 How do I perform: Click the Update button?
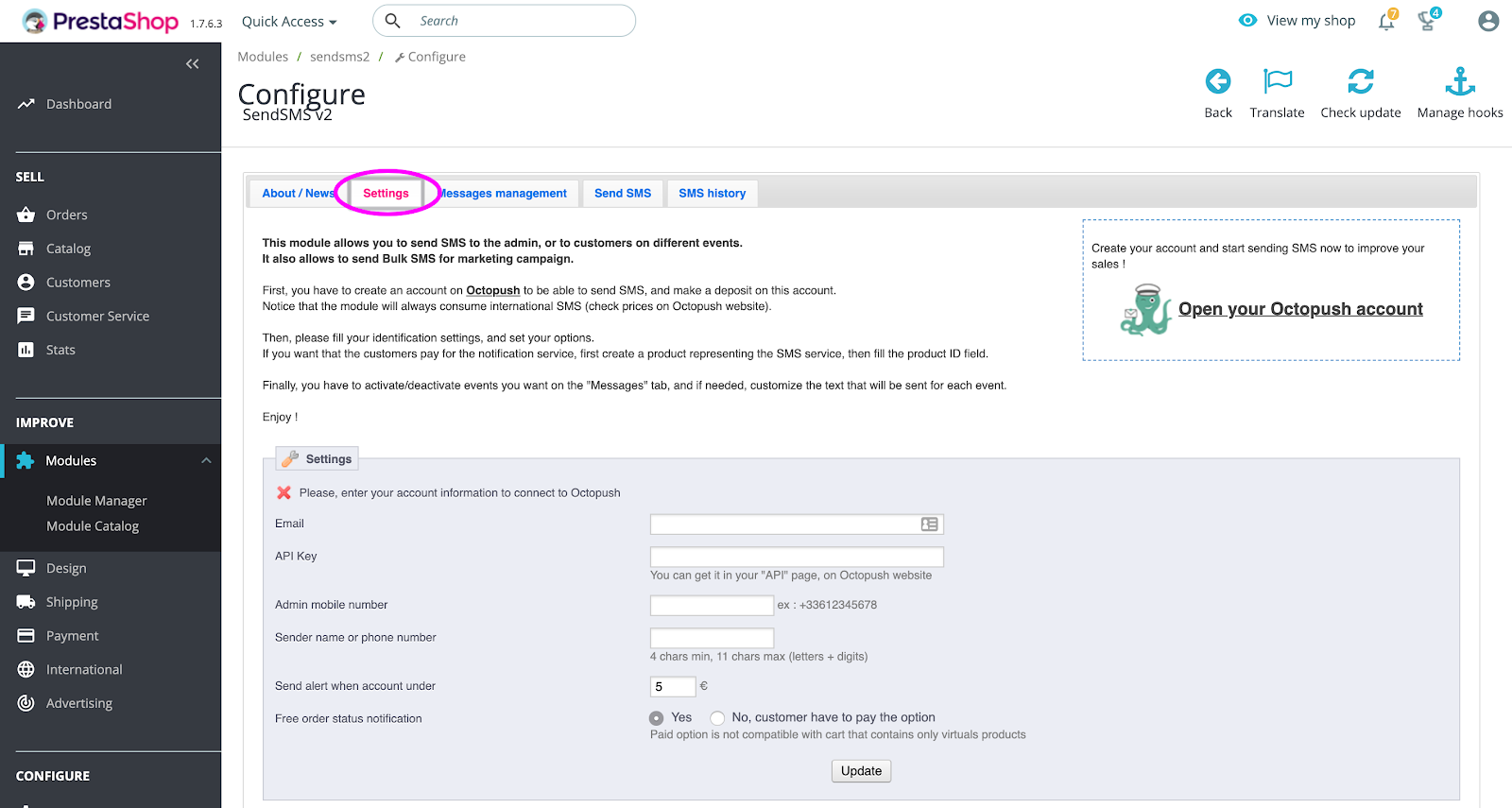[x=861, y=771]
